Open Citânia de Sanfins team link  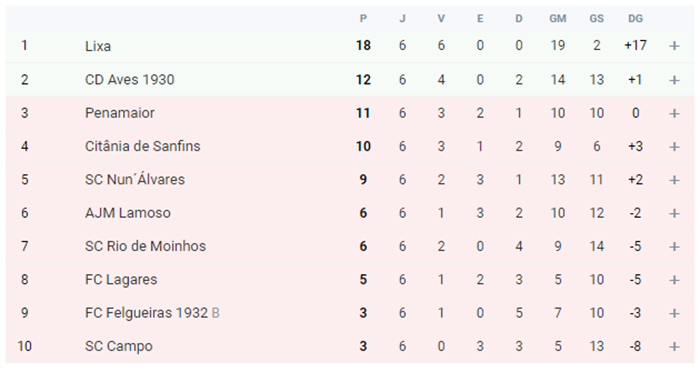[x=142, y=146]
